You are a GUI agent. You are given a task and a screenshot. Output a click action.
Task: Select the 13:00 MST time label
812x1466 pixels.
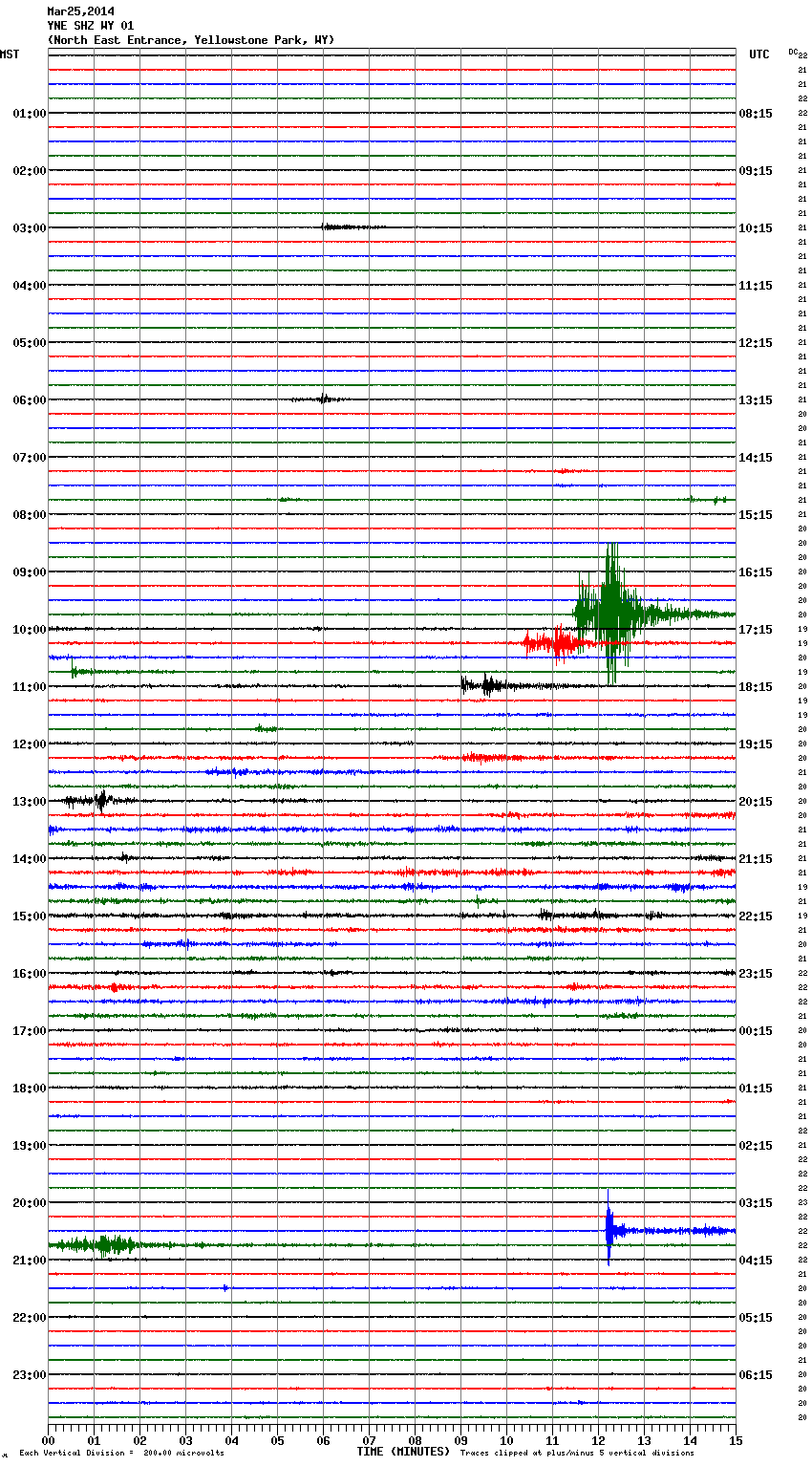tap(30, 802)
